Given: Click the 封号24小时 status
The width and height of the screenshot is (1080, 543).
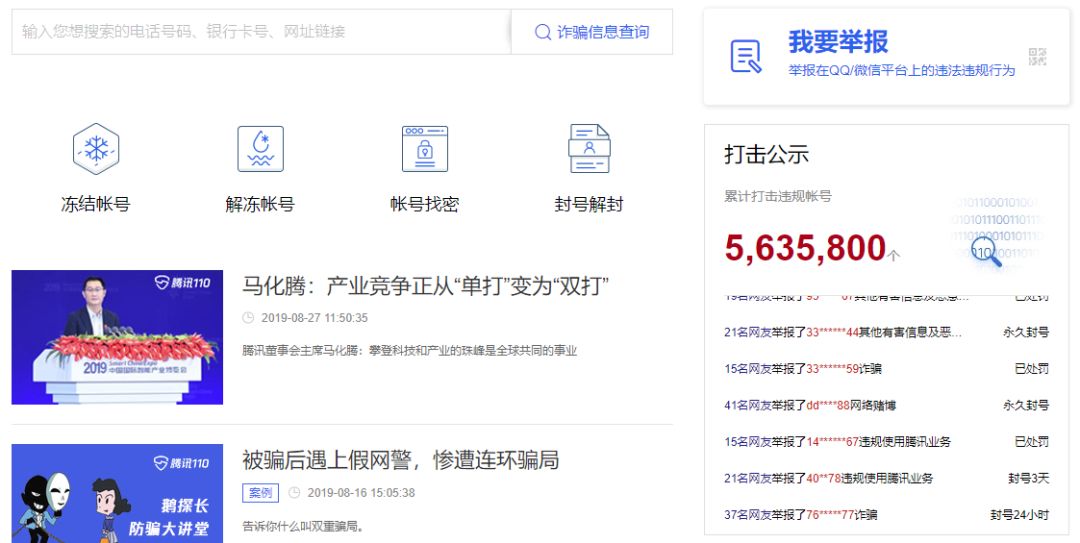Looking at the screenshot, I should (1020, 515).
